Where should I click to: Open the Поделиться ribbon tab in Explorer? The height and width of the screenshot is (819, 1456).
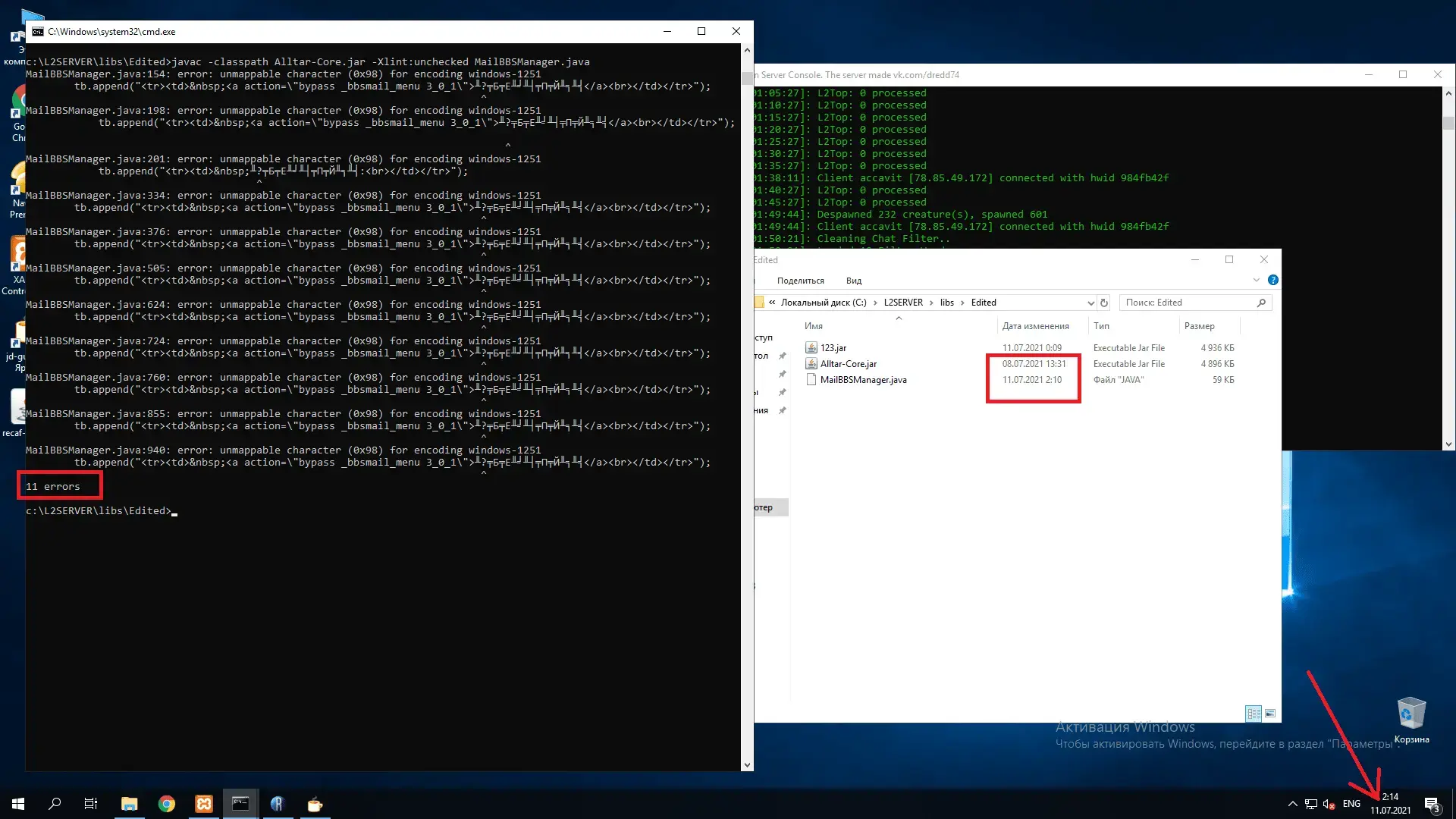coord(800,281)
